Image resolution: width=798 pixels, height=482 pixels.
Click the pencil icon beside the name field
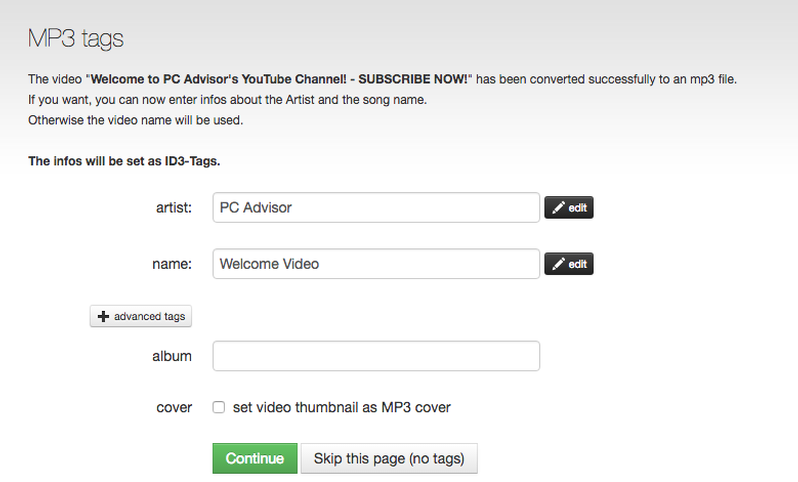(558, 264)
